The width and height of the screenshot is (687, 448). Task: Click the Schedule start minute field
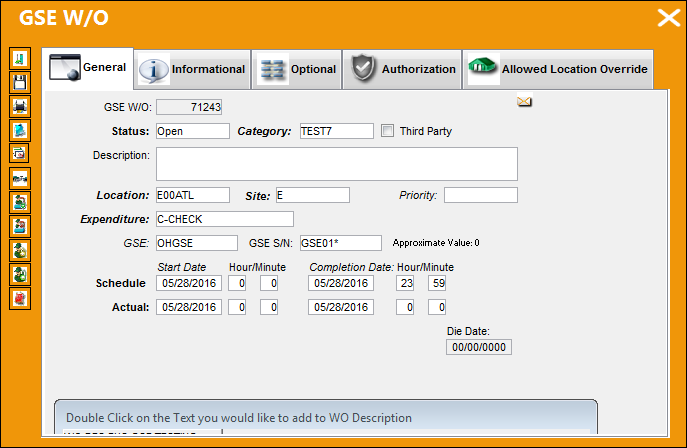pyautogui.click(x=269, y=283)
